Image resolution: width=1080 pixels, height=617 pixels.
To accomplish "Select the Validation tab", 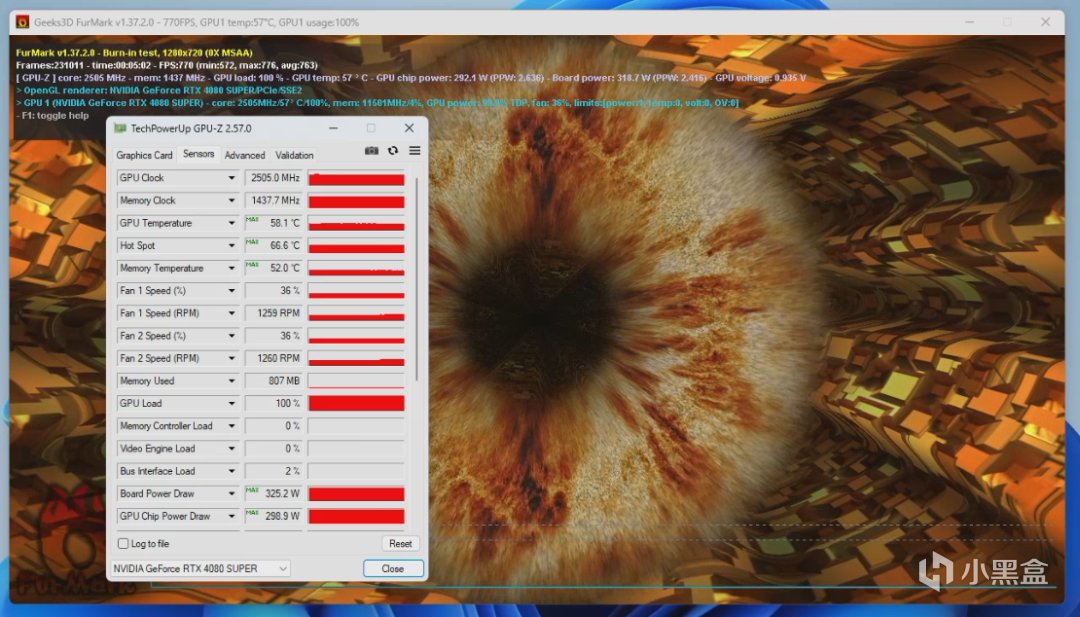I will pyautogui.click(x=294, y=155).
